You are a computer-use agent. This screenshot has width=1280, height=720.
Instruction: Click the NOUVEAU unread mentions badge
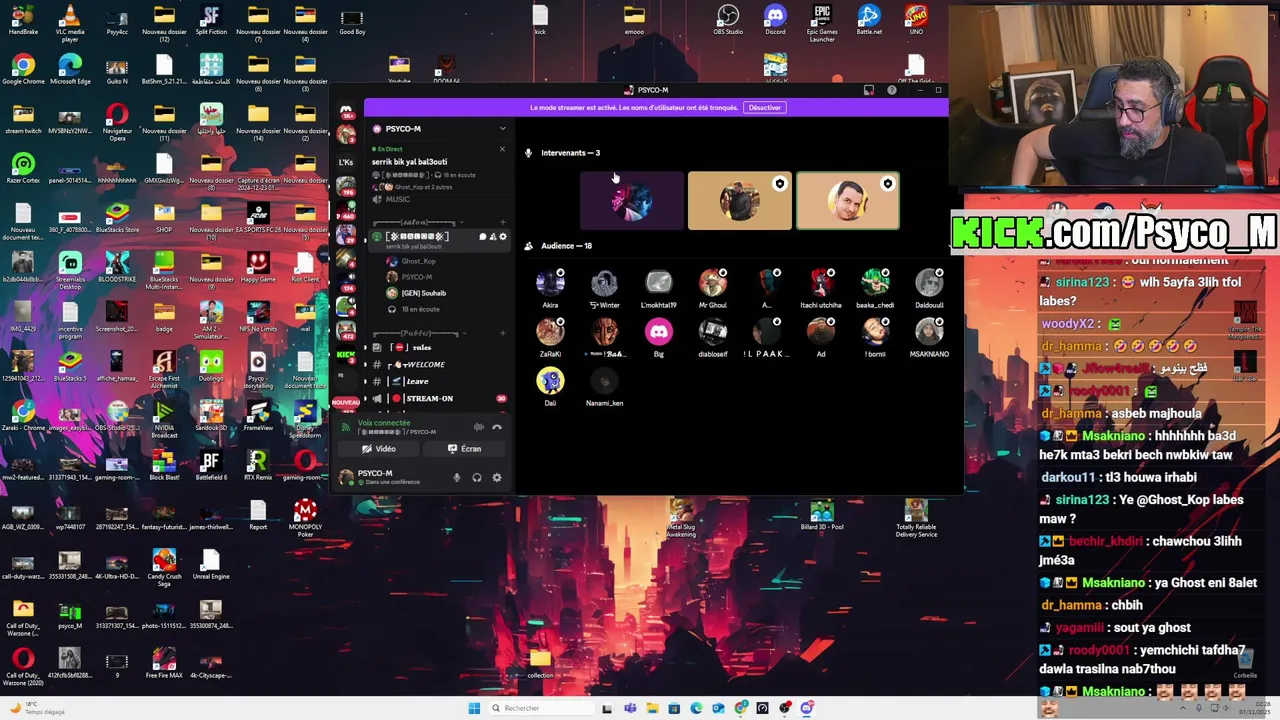click(x=346, y=402)
